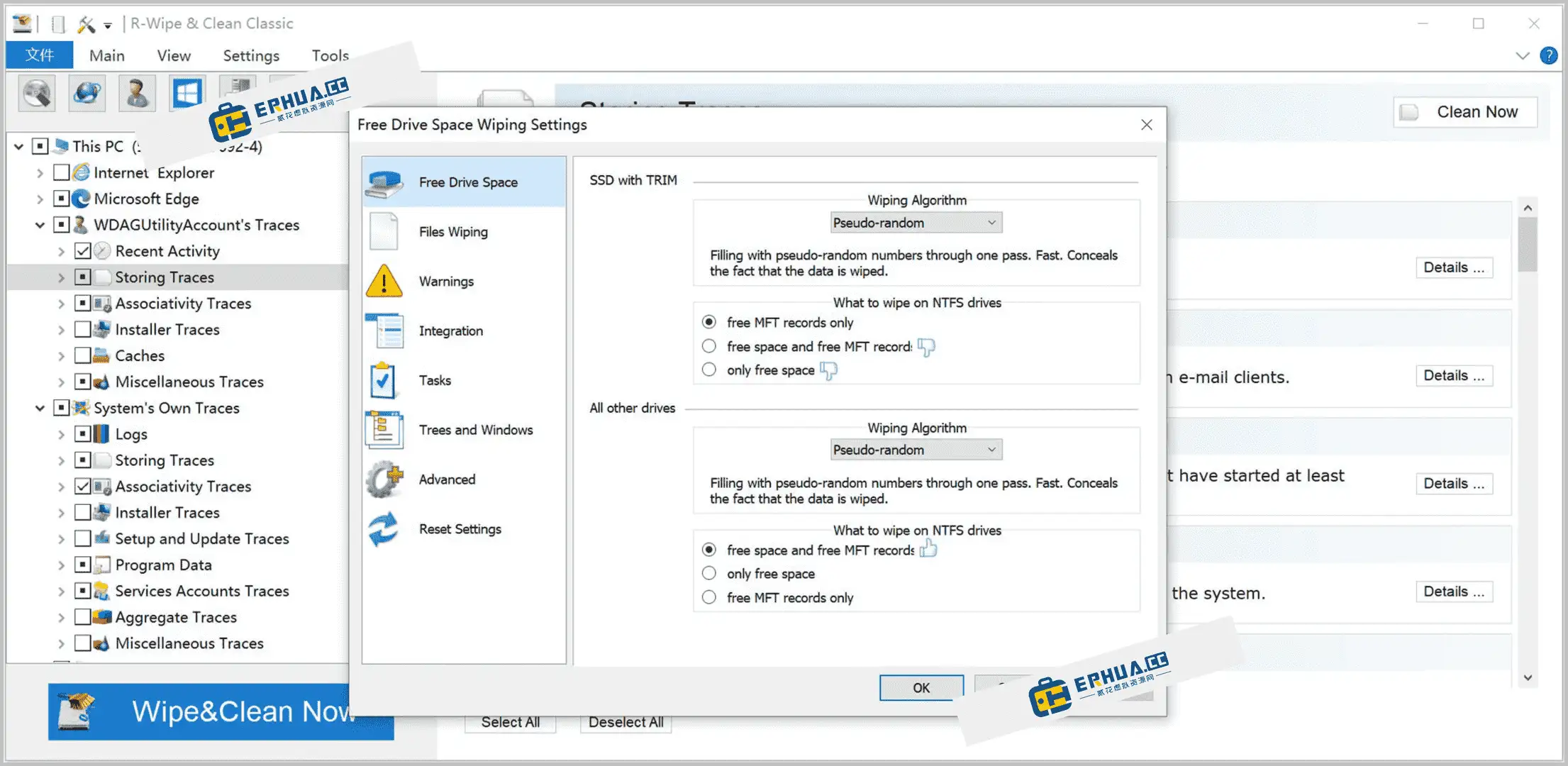Click the Windows system toolbar icon
1568x766 pixels.
click(187, 93)
